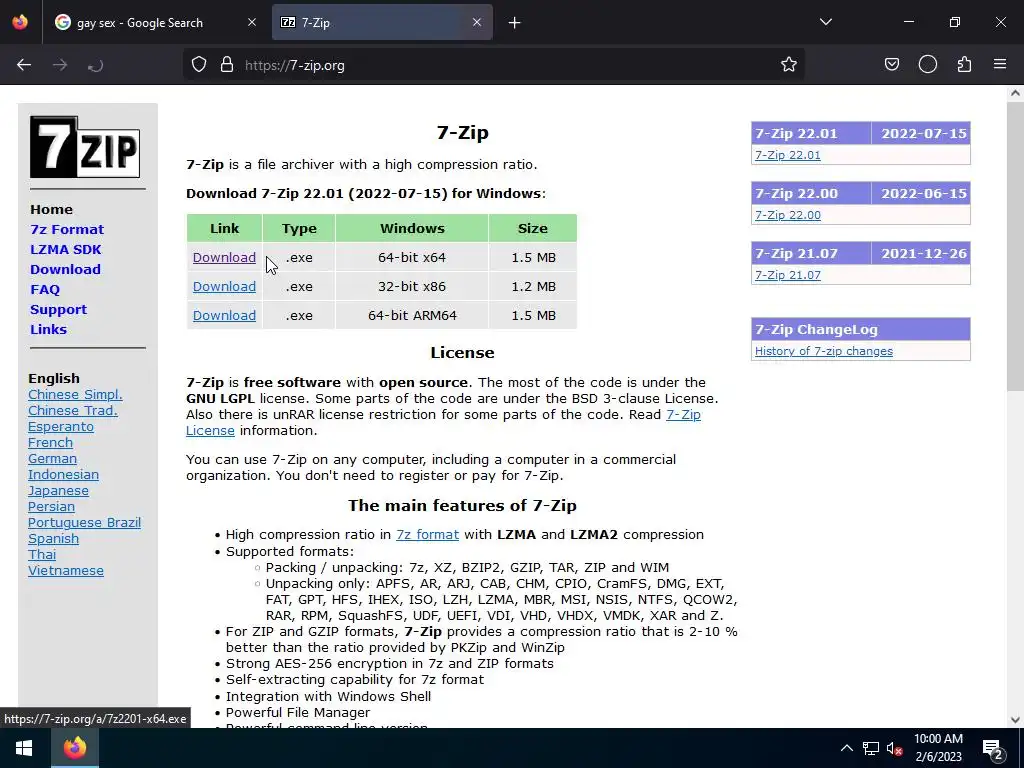Open the Links sidebar link
This screenshot has width=1024, height=768.
point(48,329)
